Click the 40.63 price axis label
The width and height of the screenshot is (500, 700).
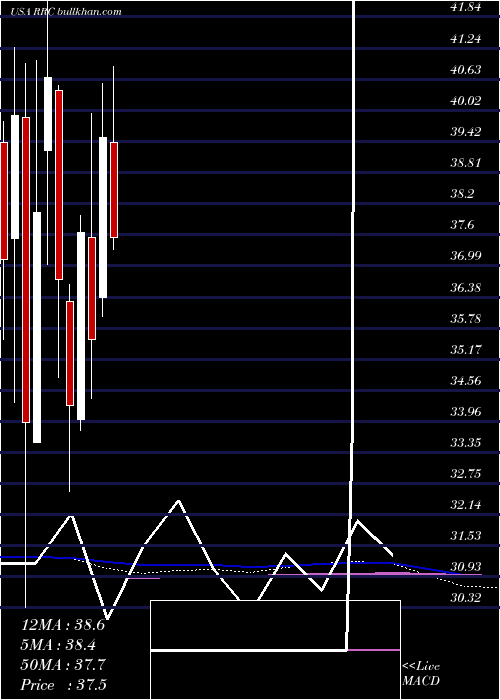click(466, 70)
